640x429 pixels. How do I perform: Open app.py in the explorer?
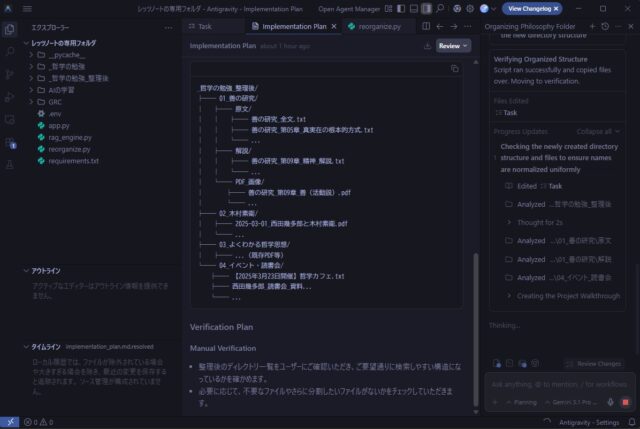click(x=59, y=126)
